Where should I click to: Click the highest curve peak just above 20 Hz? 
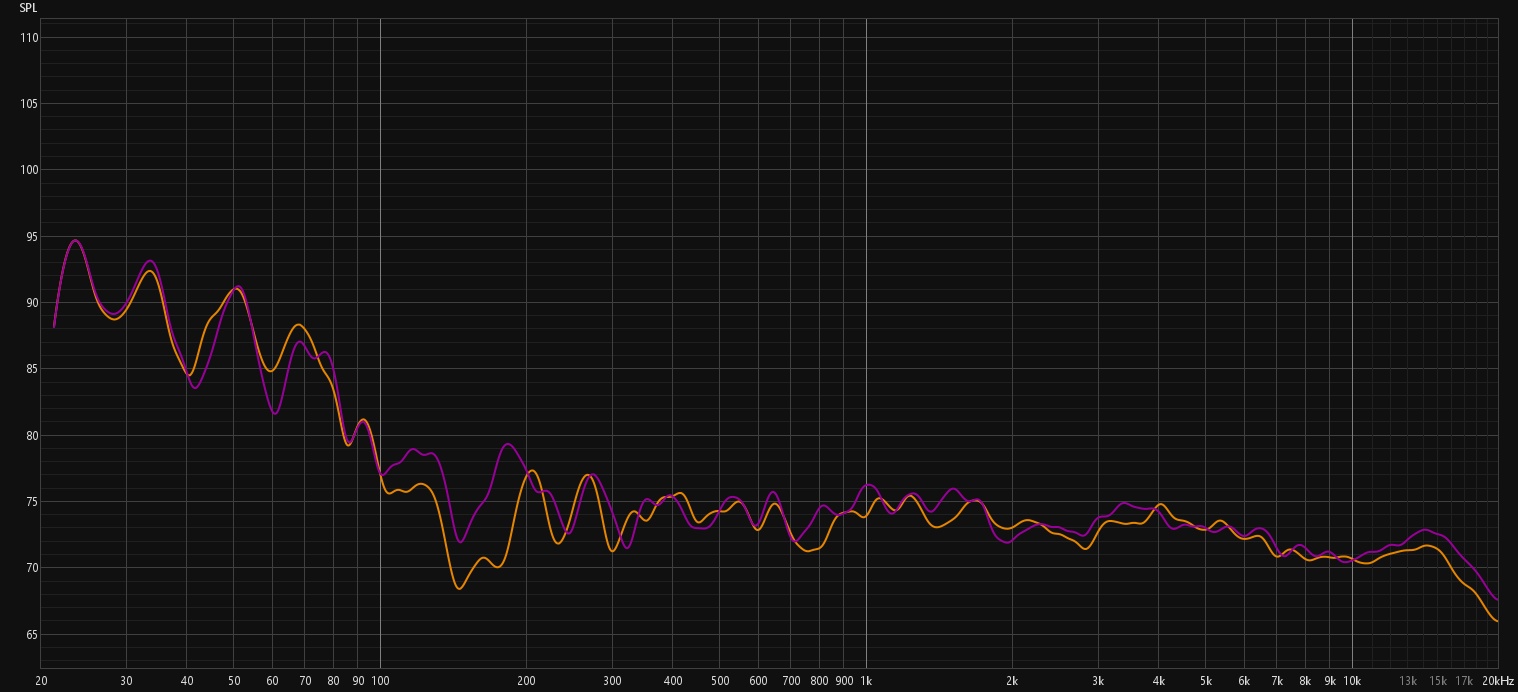[75, 240]
